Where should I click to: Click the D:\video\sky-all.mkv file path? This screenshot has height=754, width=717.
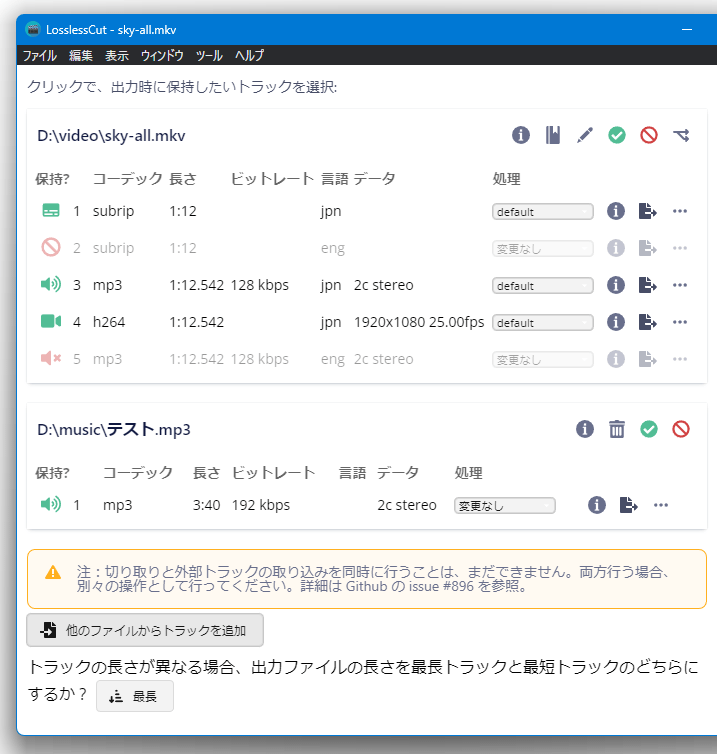tap(111, 136)
